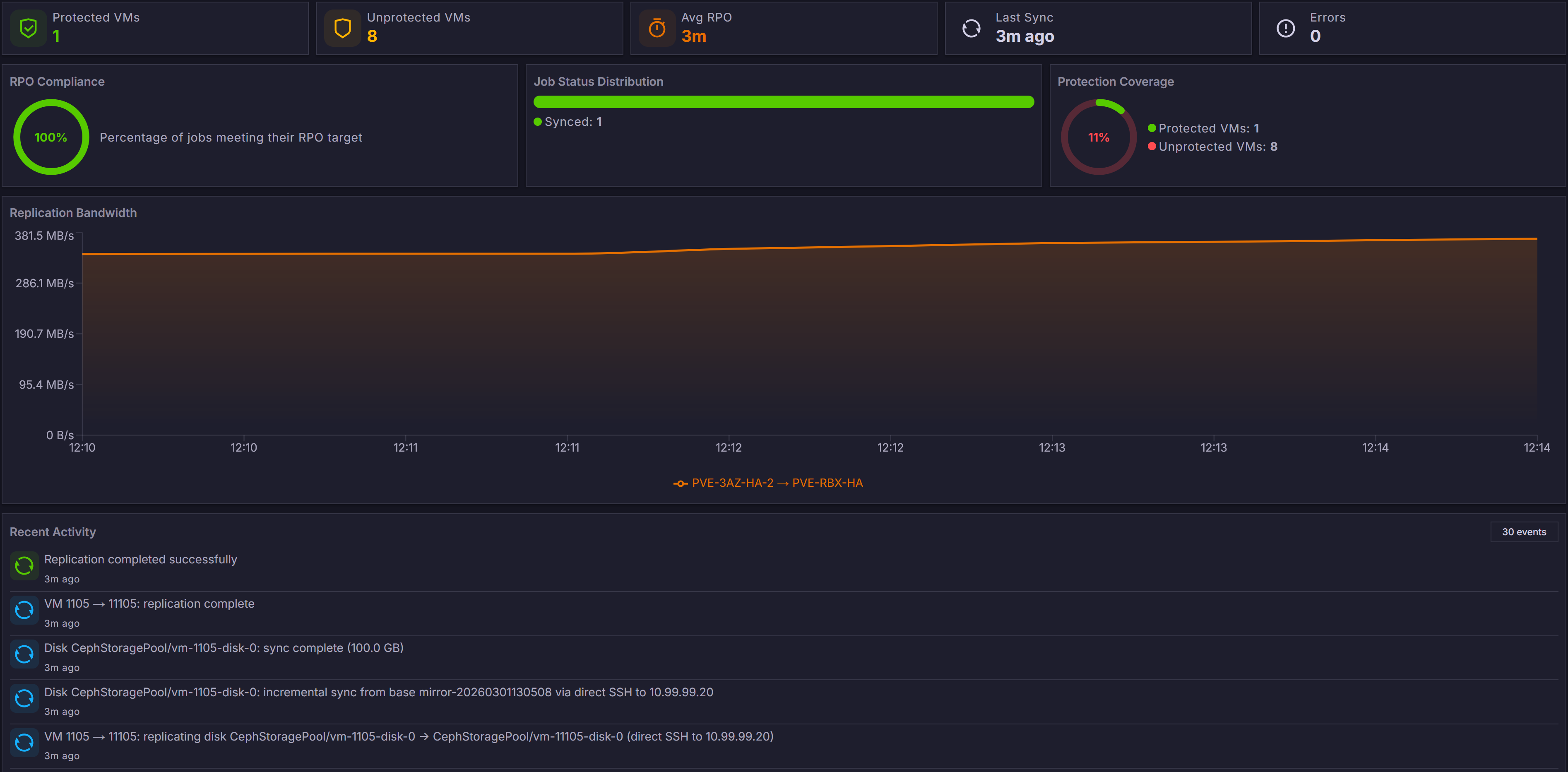Click the 12:12 tick on the bandwidth chart axis
This screenshot has width=1568, height=772.
pos(729,447)
